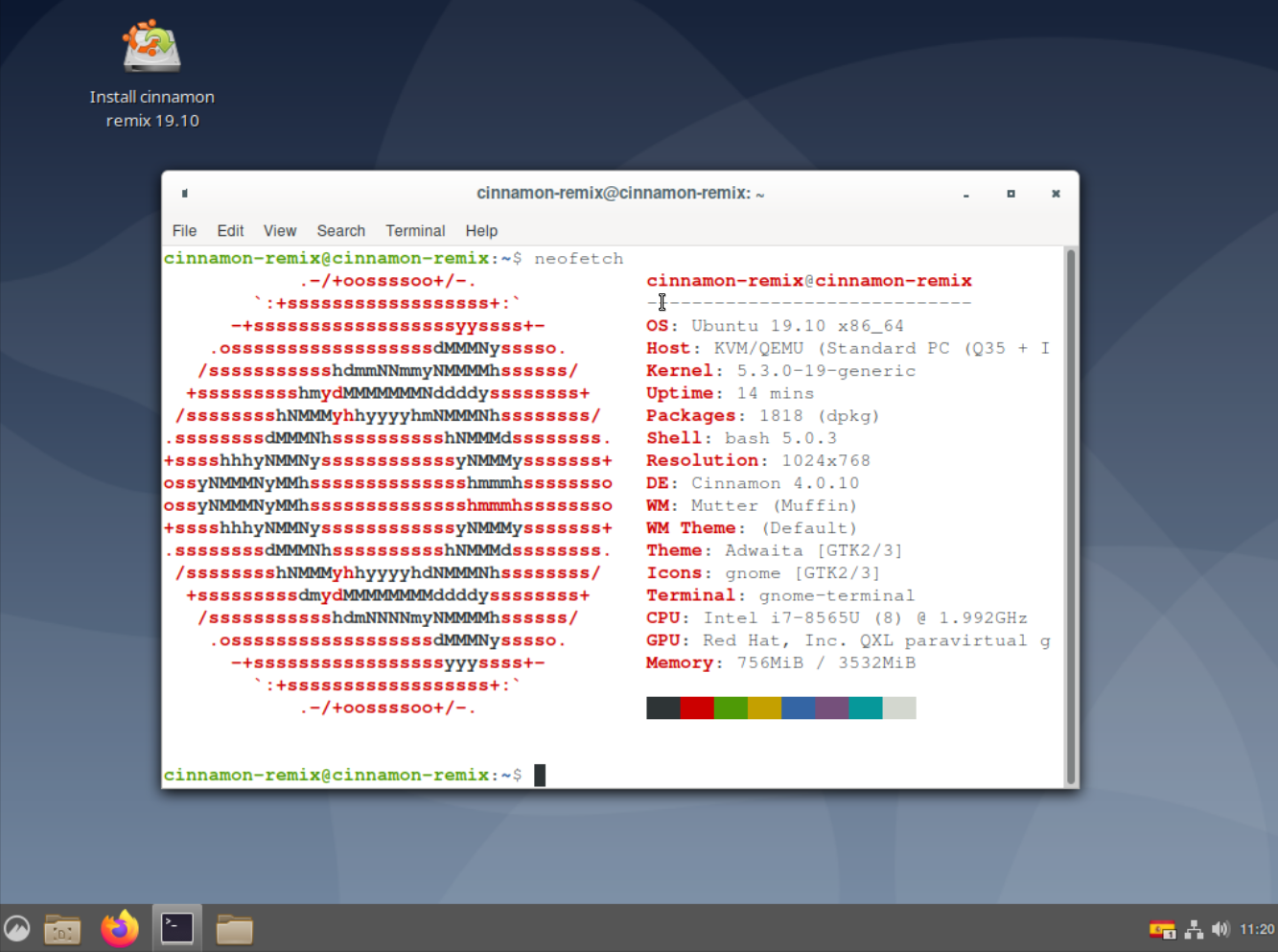Open the Search menu
1278x952 pixels.
341,231
